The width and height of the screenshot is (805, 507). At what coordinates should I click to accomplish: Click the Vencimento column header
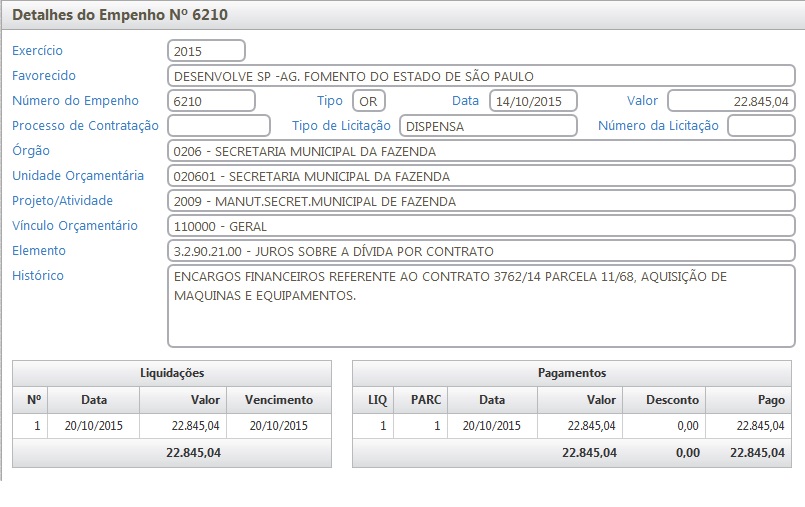[279, 400]
